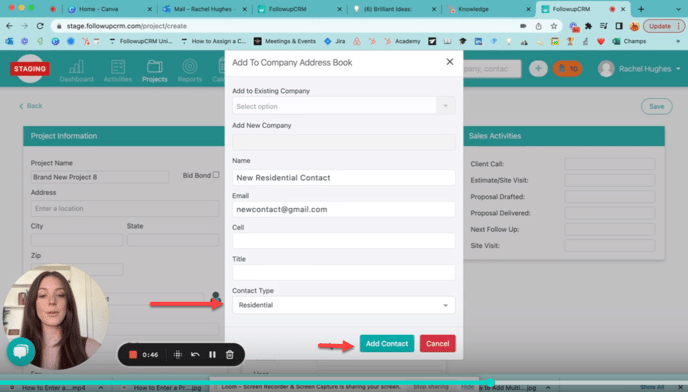688x392 pixels.
Task: Expand Rachel Hughes account menu arrow
Action: tap(678, 68)
